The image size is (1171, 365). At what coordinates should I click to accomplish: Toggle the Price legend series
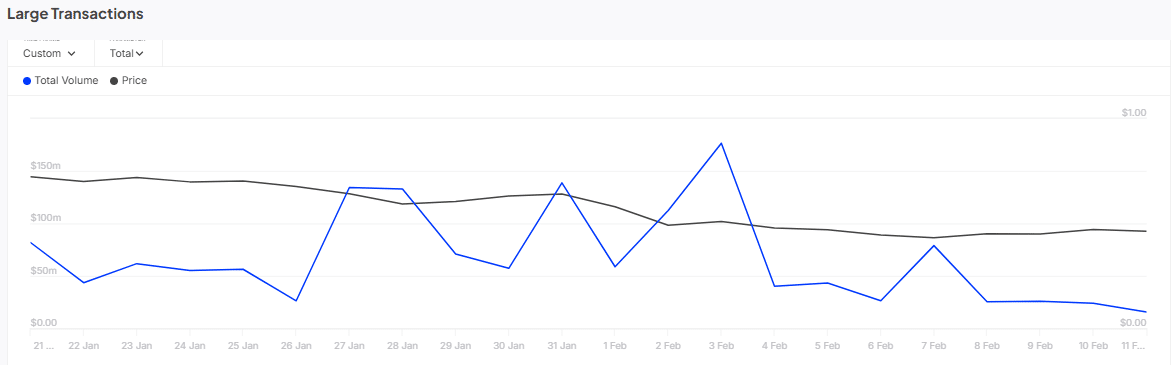[x=128, y=81]
